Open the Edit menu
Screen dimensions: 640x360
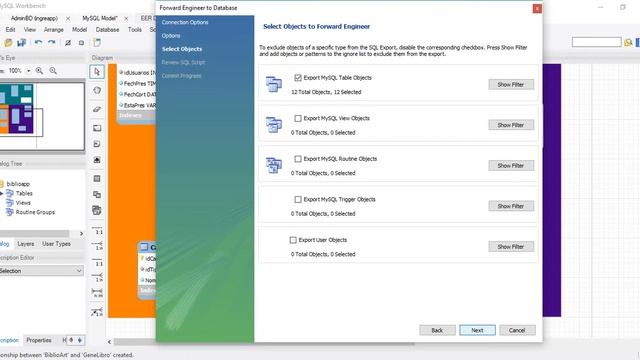tap(11, 30)
